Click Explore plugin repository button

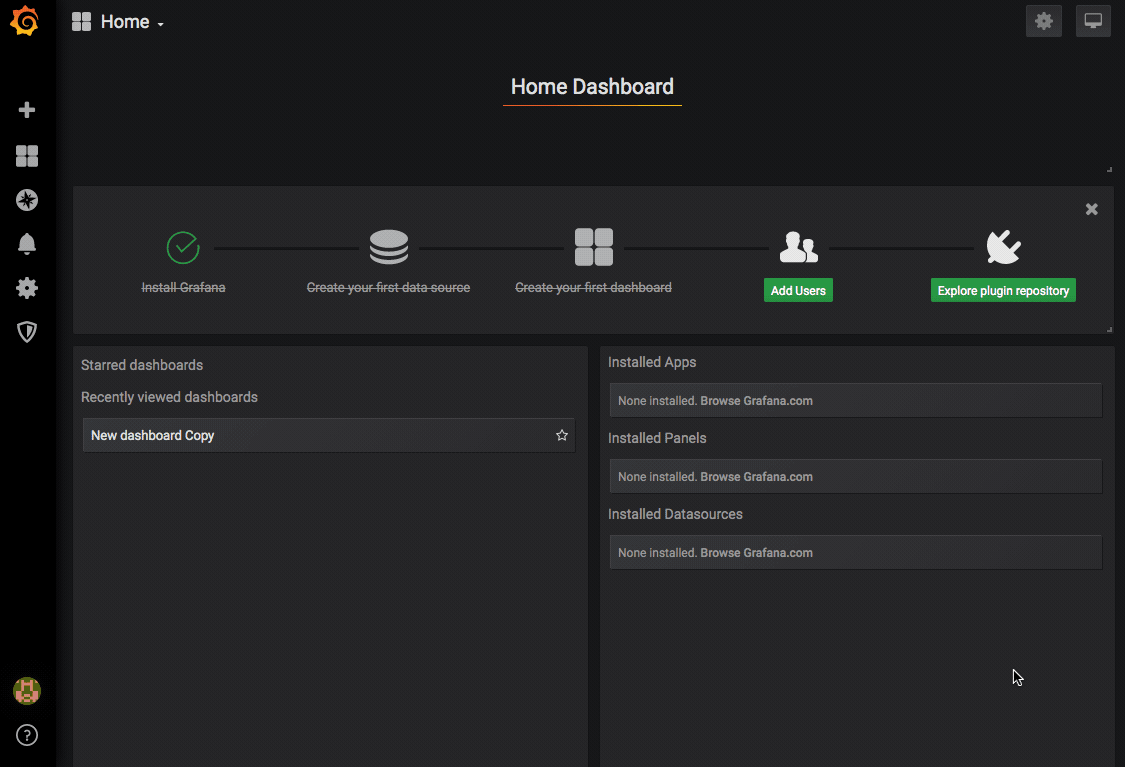pos(1003,291)
